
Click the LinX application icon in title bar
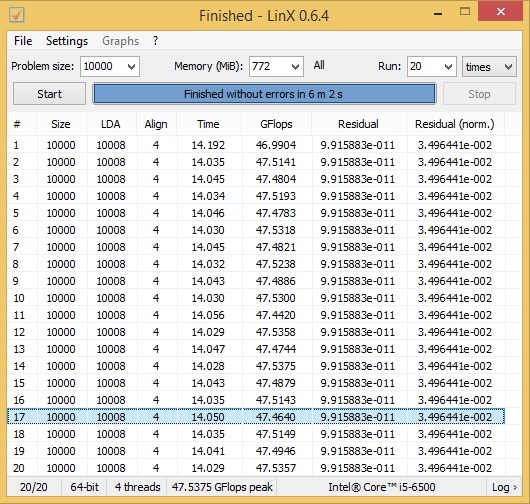click(x=16, y=14)
